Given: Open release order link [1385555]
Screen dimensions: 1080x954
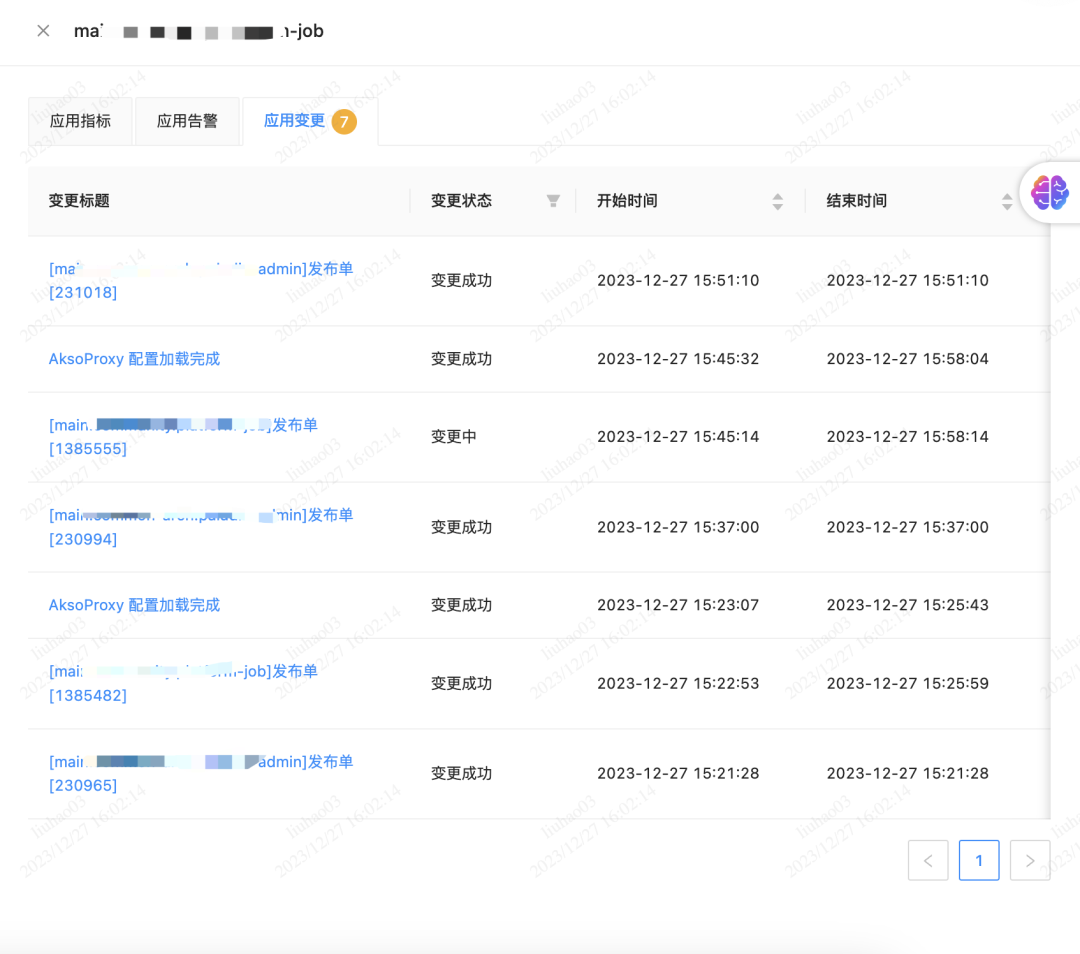Looking at the screenshot, I should pos(183,437).
